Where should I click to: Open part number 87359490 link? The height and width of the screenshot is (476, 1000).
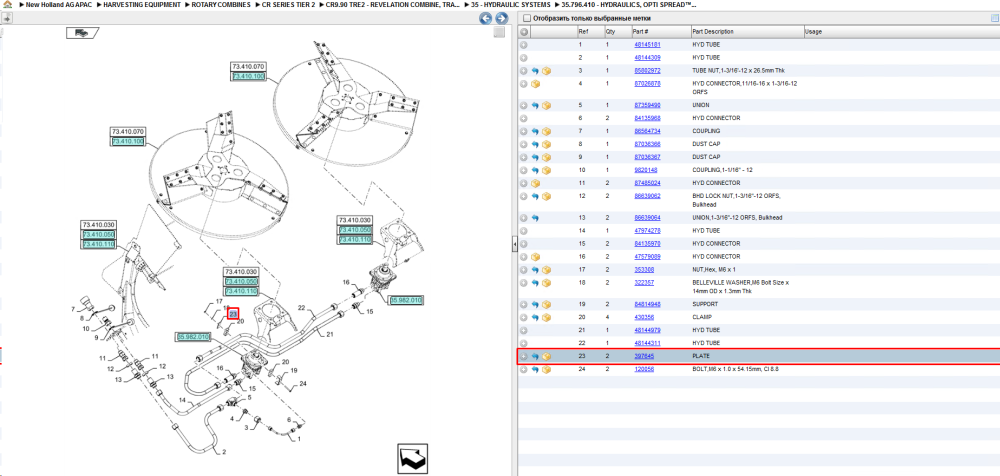click(647, 105)
